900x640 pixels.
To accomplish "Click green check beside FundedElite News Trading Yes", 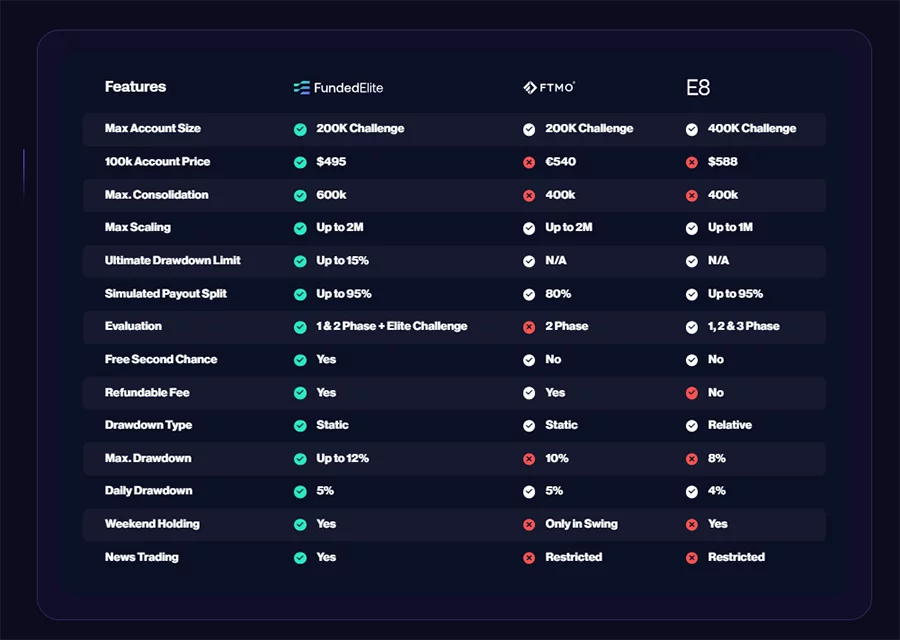I will [x=300, y=558].
